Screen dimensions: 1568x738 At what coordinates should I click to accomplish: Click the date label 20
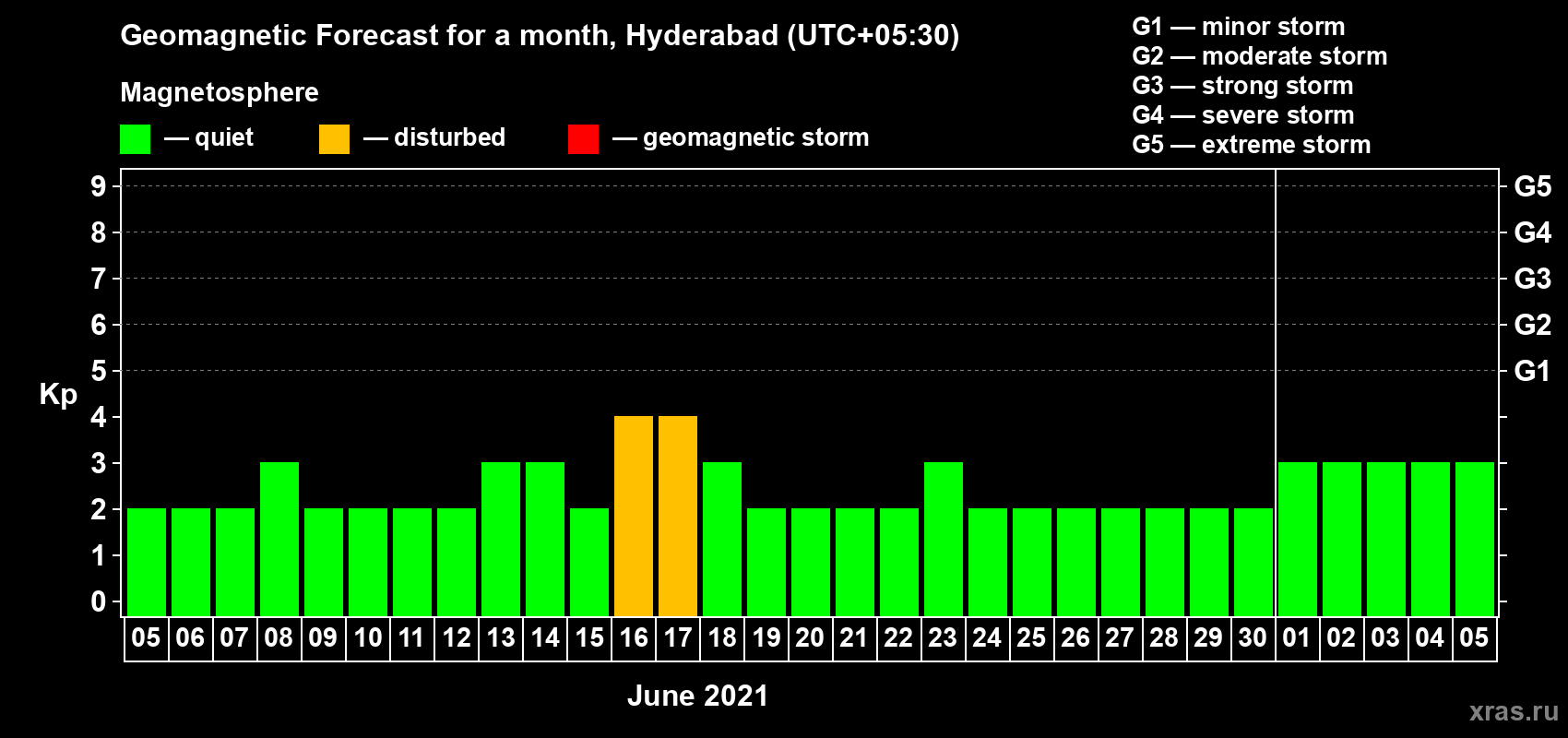click(810, 637)
